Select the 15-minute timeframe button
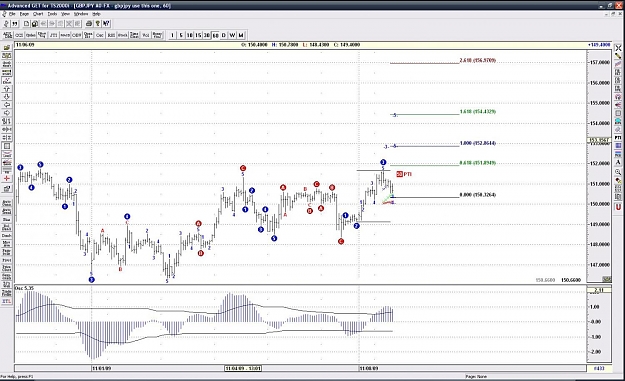 pos(198,35)
